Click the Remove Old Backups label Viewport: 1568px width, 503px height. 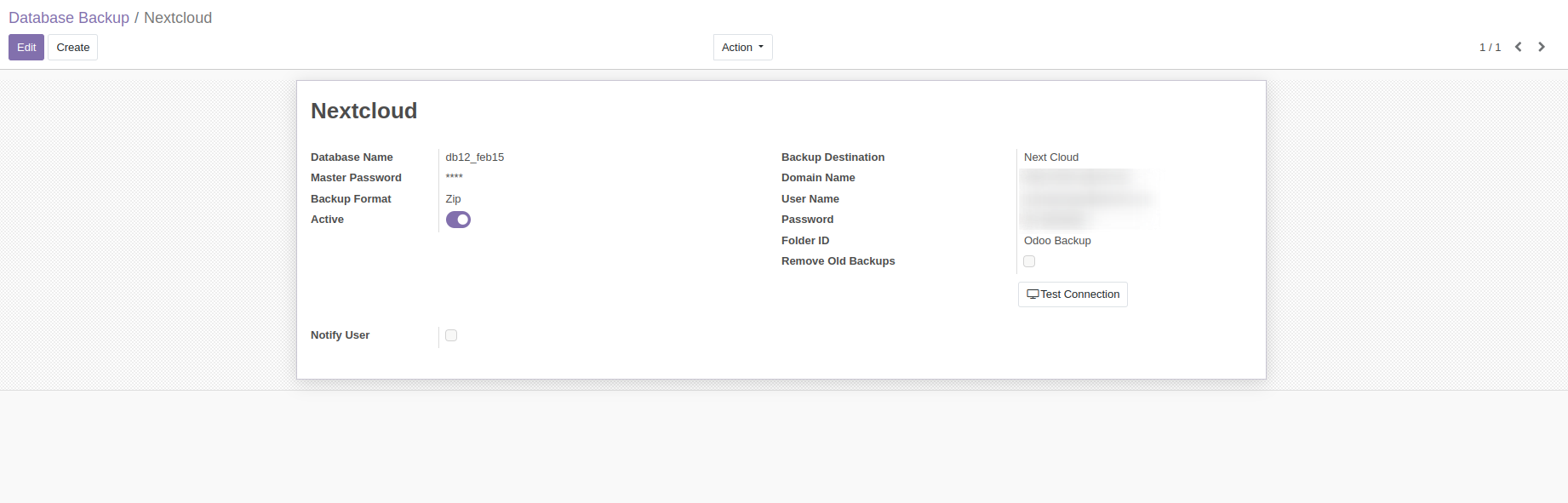tap(838, 261)
